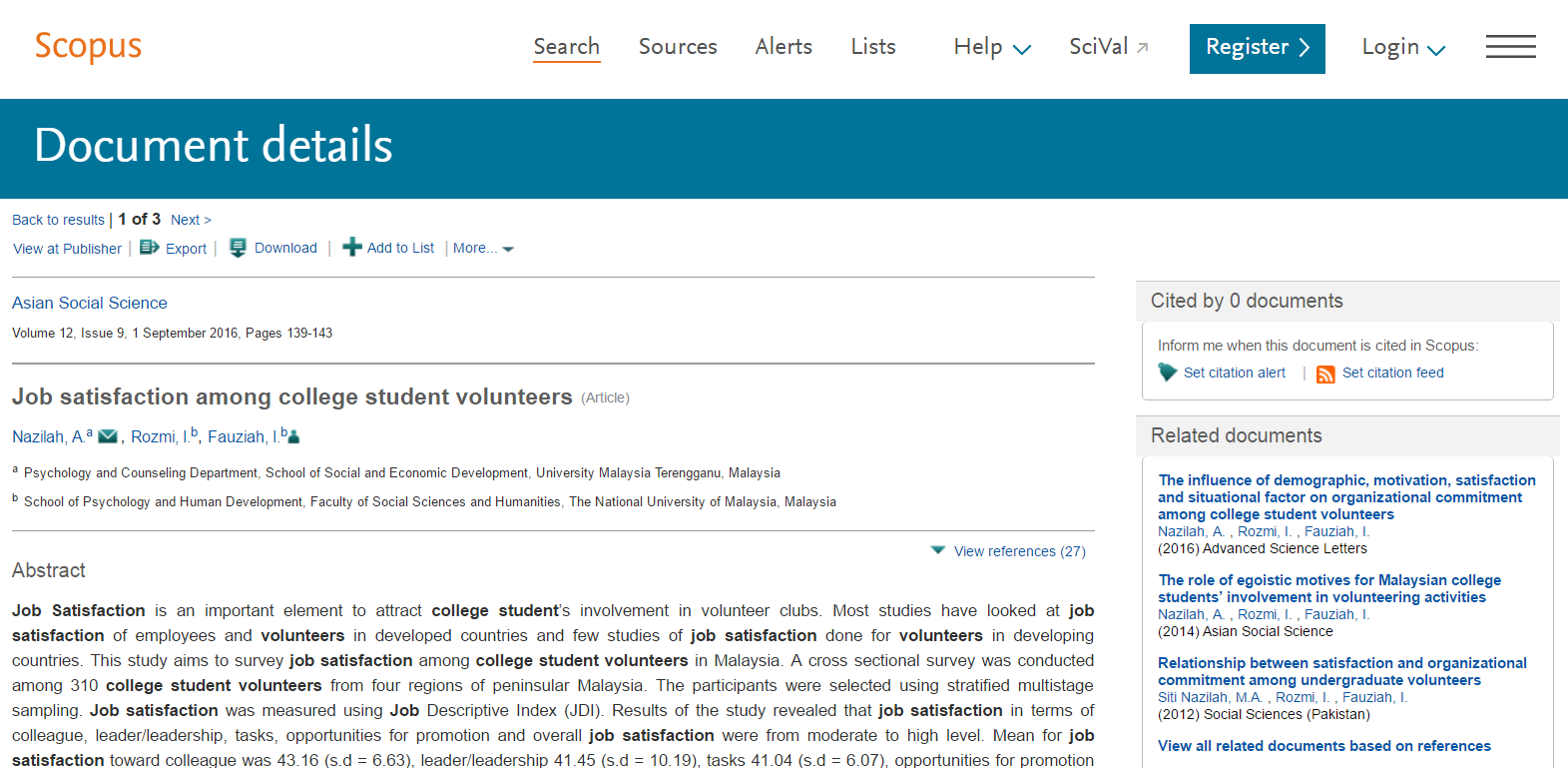Click the Set citation alert bell icon
This screenshot has width=1568, height=768.
pyautogui.click(x=1167, y=373)
